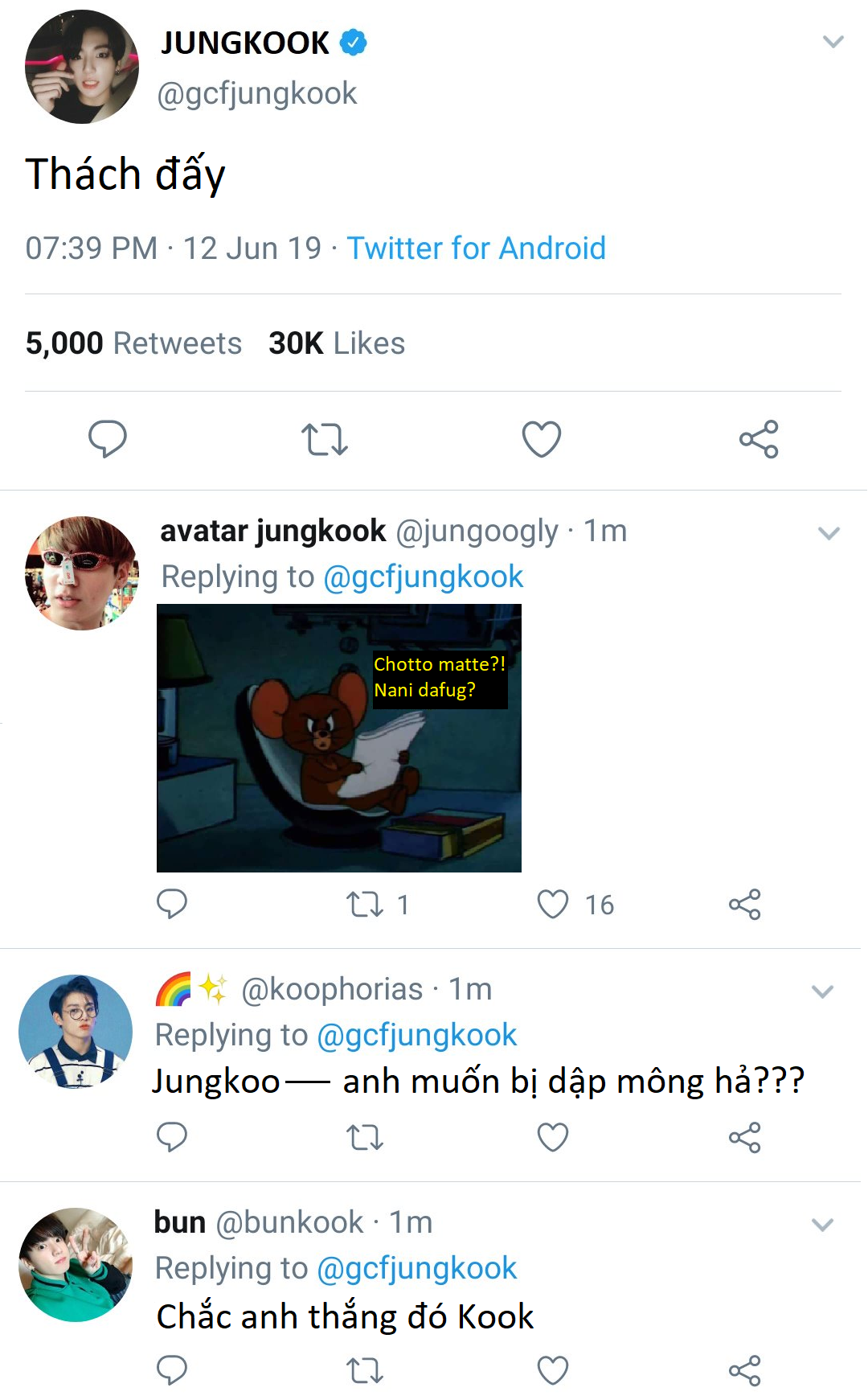Share the main JUNGKOOK tweet
Viewport: 868px width, 1400px height.
click(x=759, y=439)
